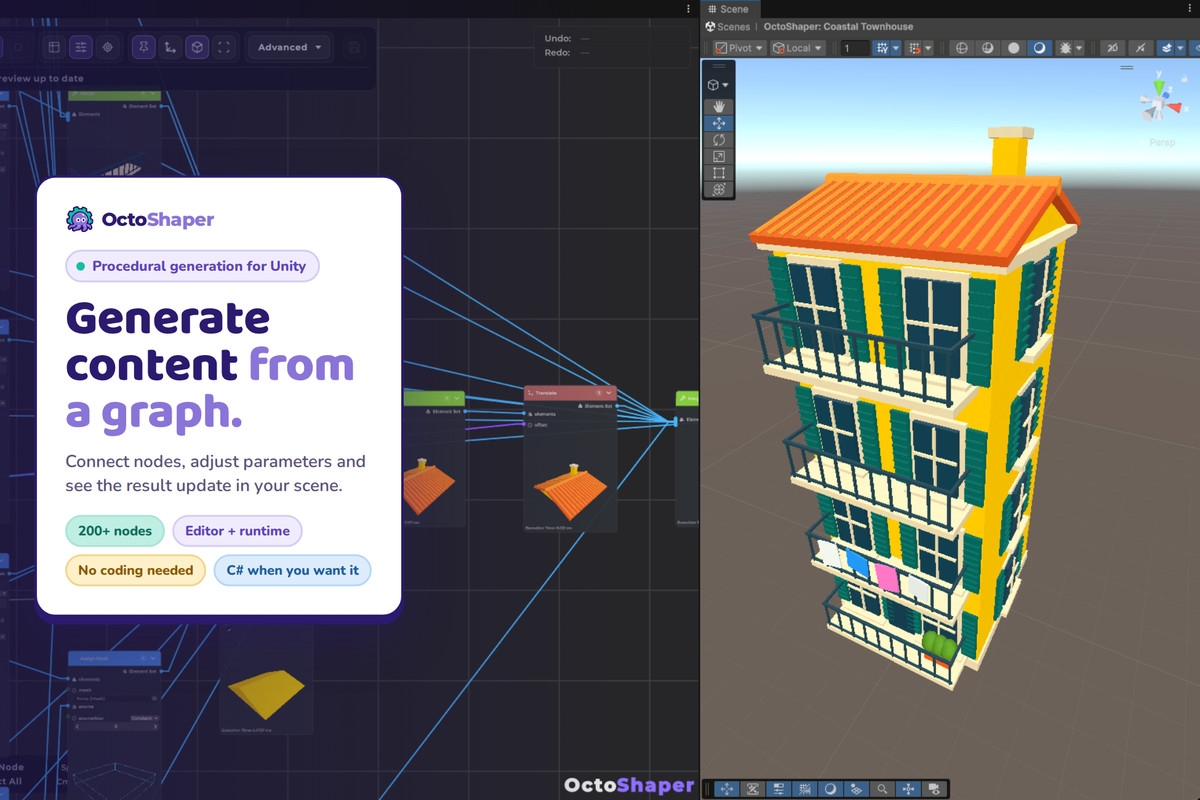Toggle grid visibility button in Scene toolbar
The height and width of the screenshot is (800, 1200).
click(x=882, y=48)
